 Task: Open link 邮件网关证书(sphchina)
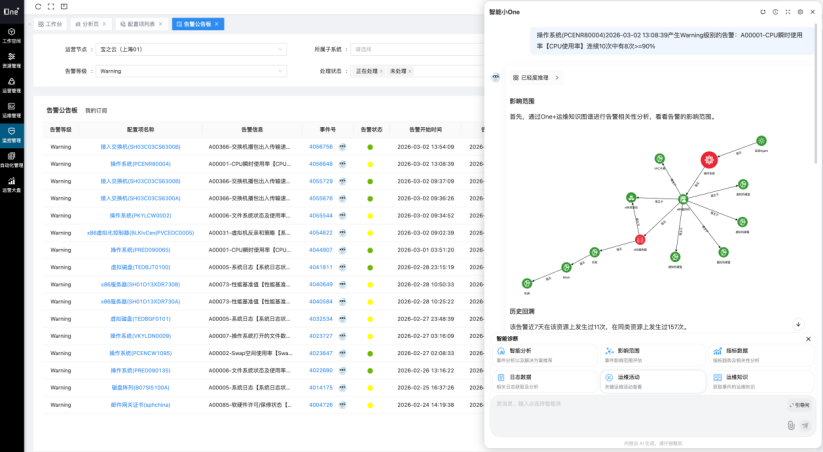[140, 405]
